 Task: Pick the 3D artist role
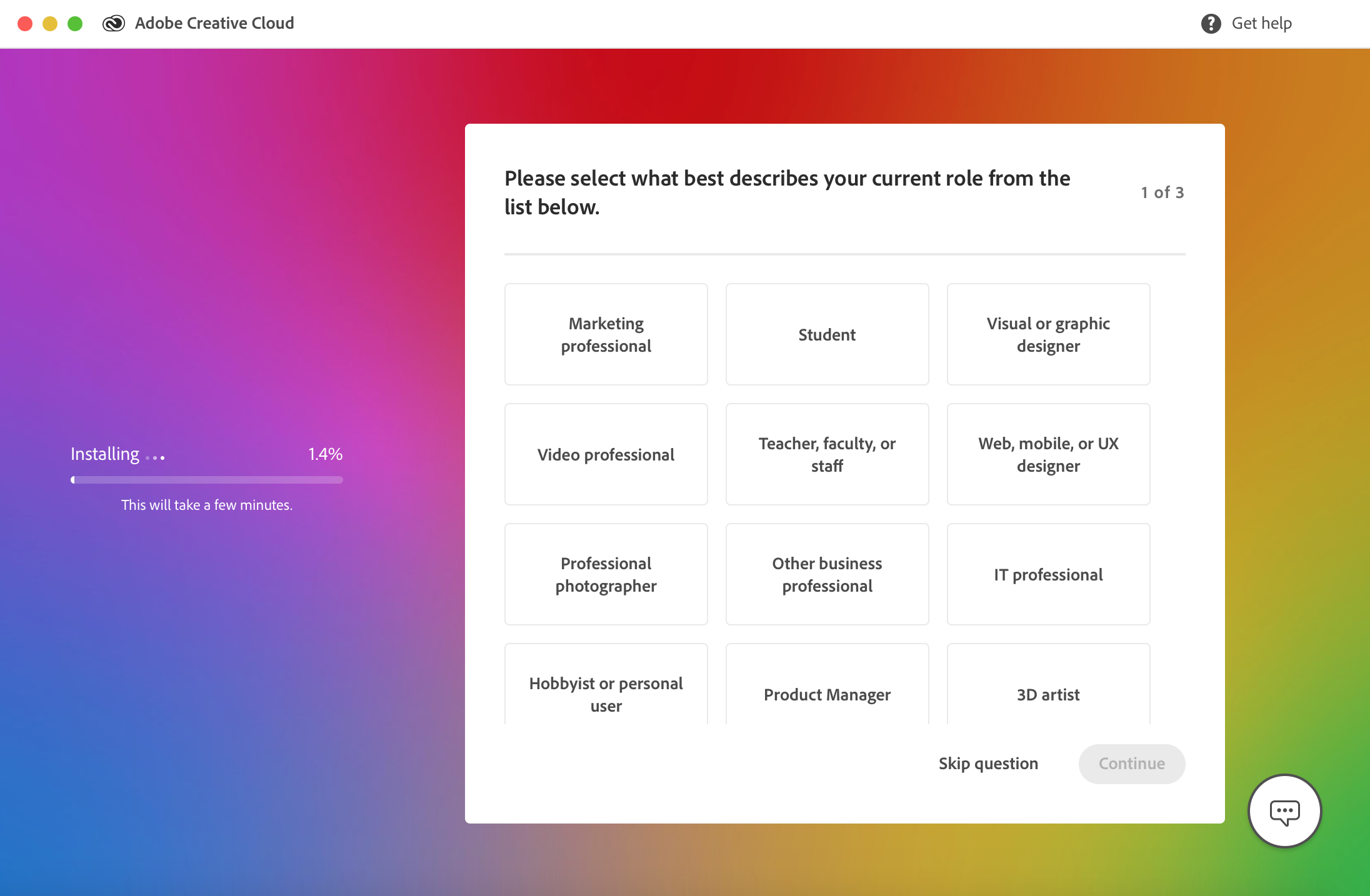tap(1048, 685)
